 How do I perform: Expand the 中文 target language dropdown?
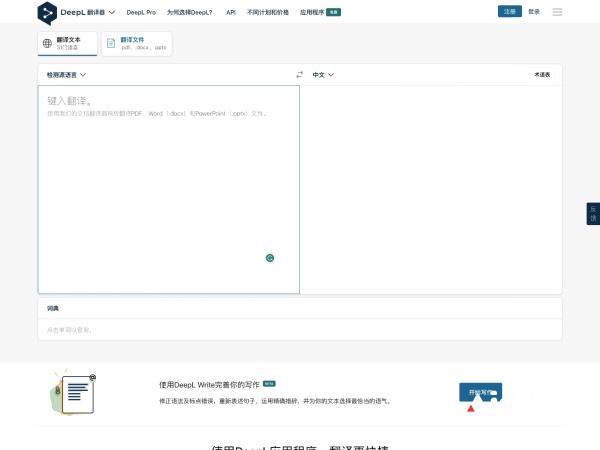323,75
